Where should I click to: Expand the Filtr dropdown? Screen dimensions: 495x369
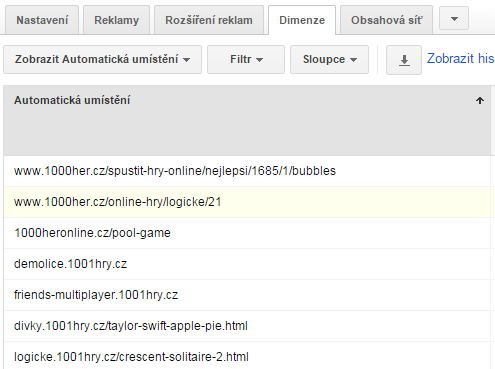246,59
